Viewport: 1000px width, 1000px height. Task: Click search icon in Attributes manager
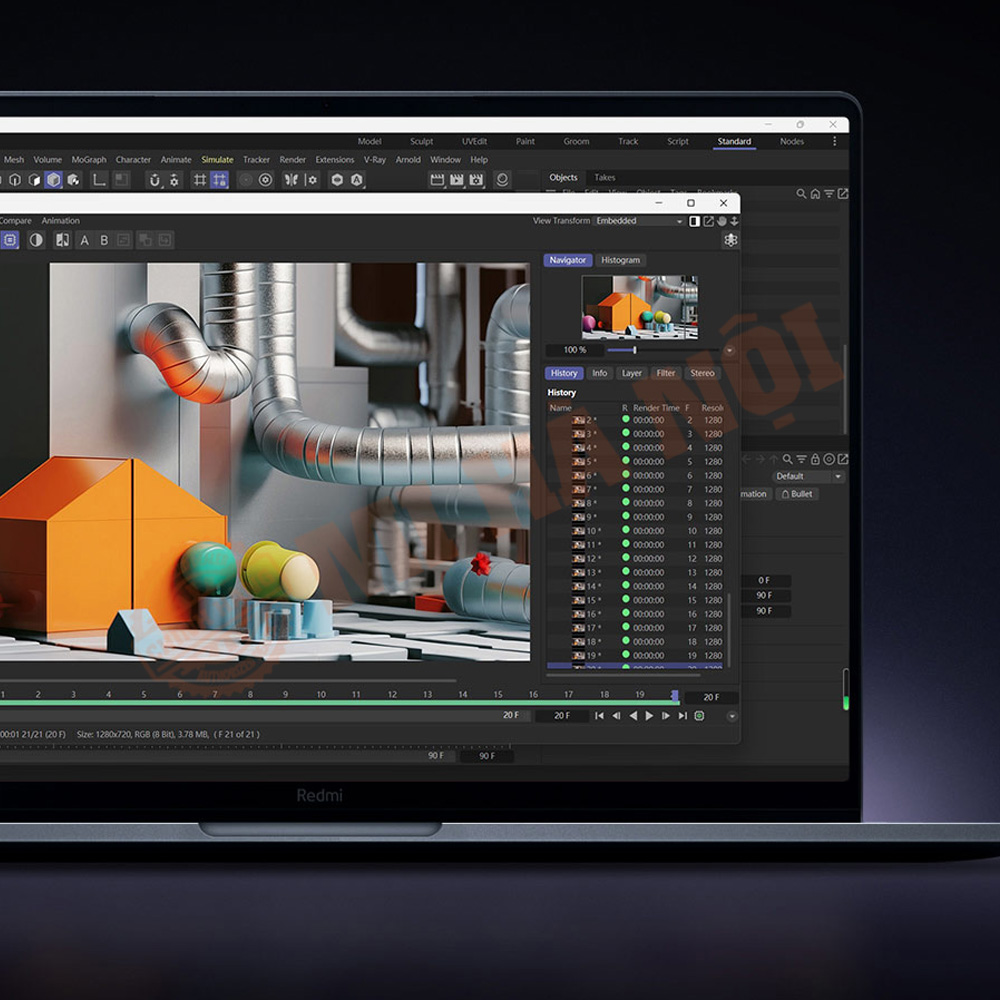tap(788, 459)
